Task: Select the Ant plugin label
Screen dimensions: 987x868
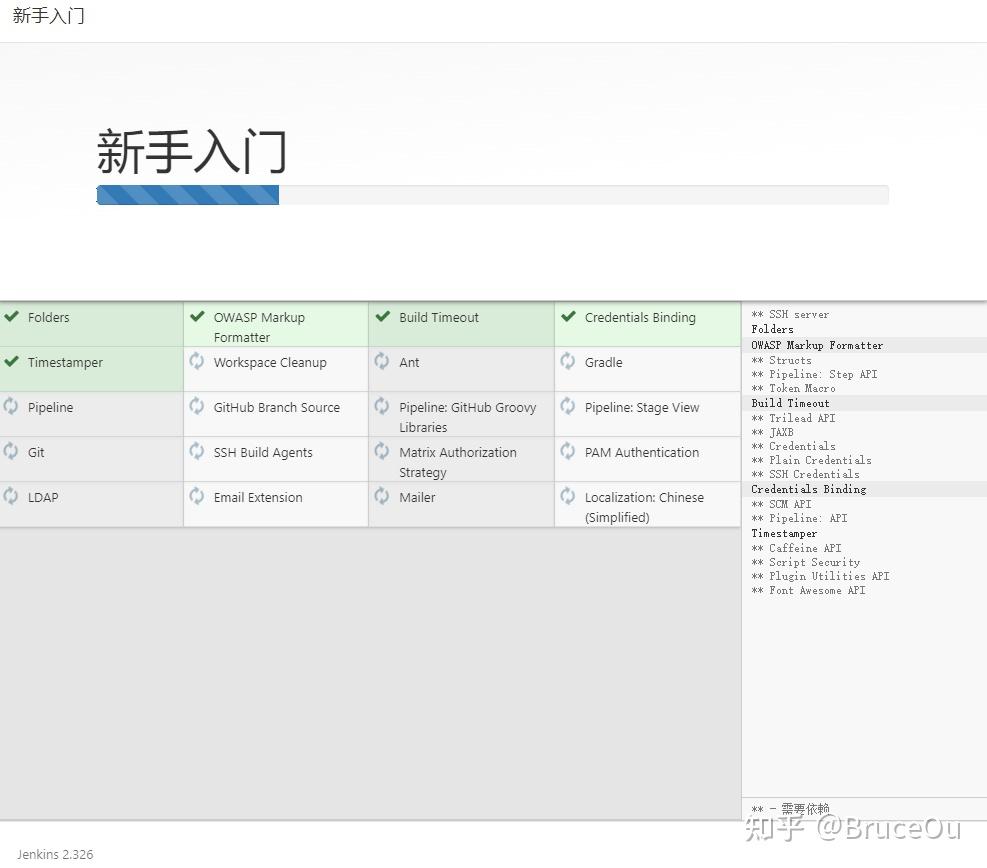Action: click(x=409, y=363)
